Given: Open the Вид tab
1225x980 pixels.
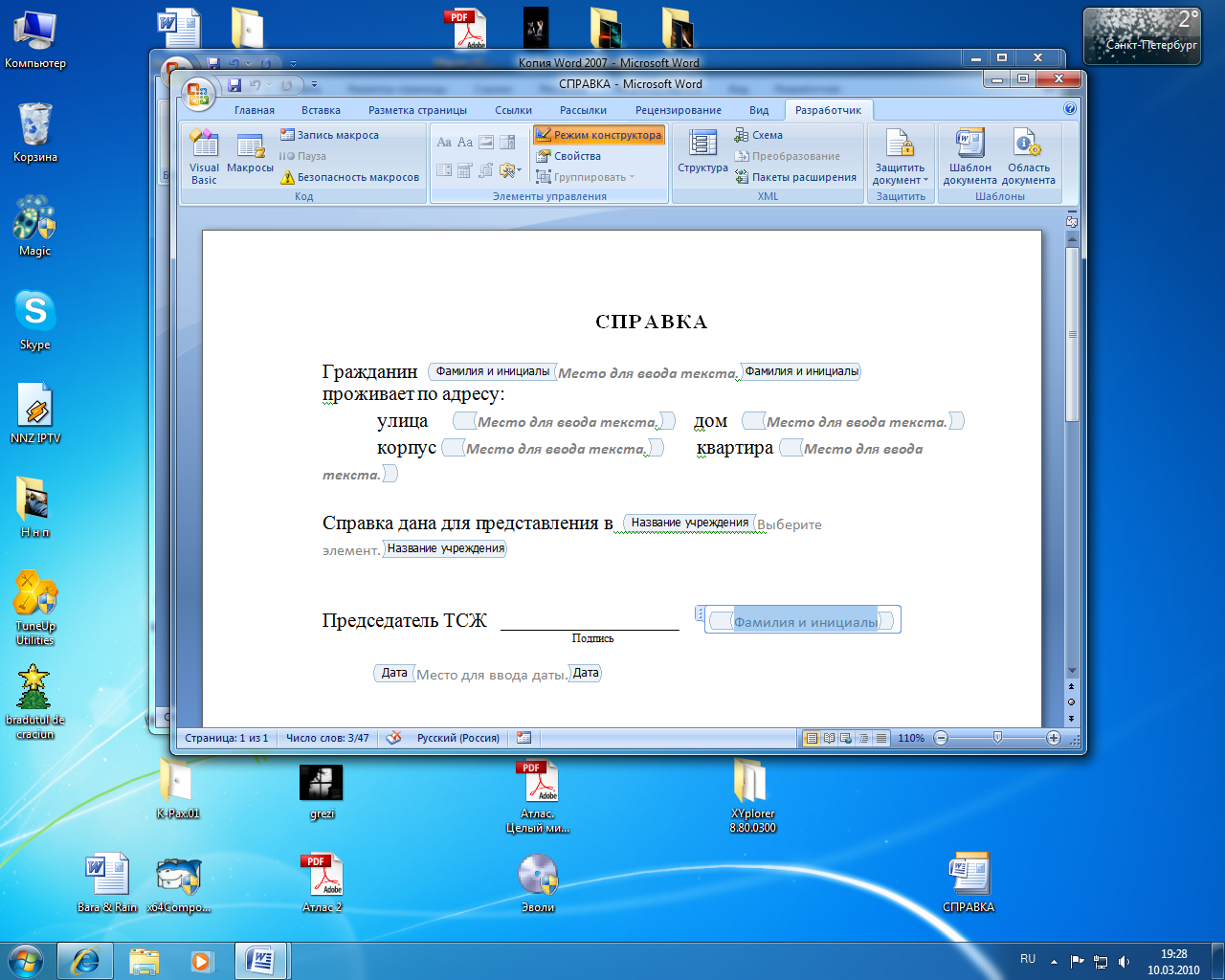Looking at the screenshot, I should [759, 110].
